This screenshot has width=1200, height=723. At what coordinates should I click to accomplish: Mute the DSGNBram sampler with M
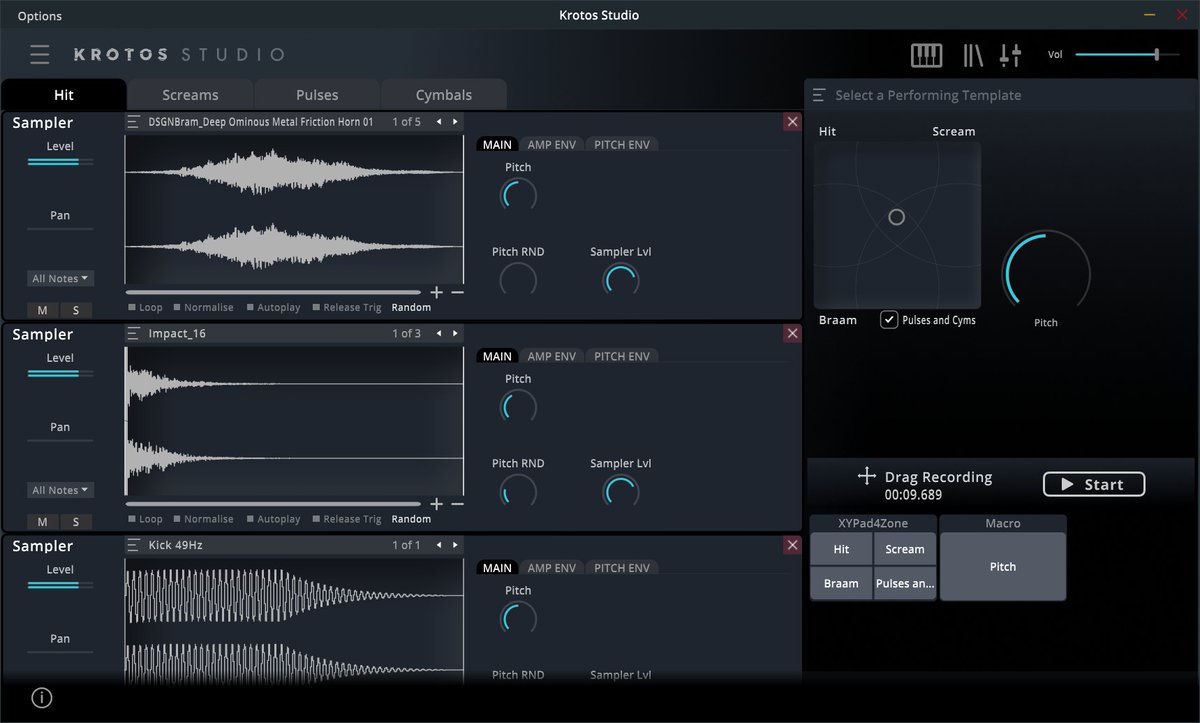coord(43,310)
